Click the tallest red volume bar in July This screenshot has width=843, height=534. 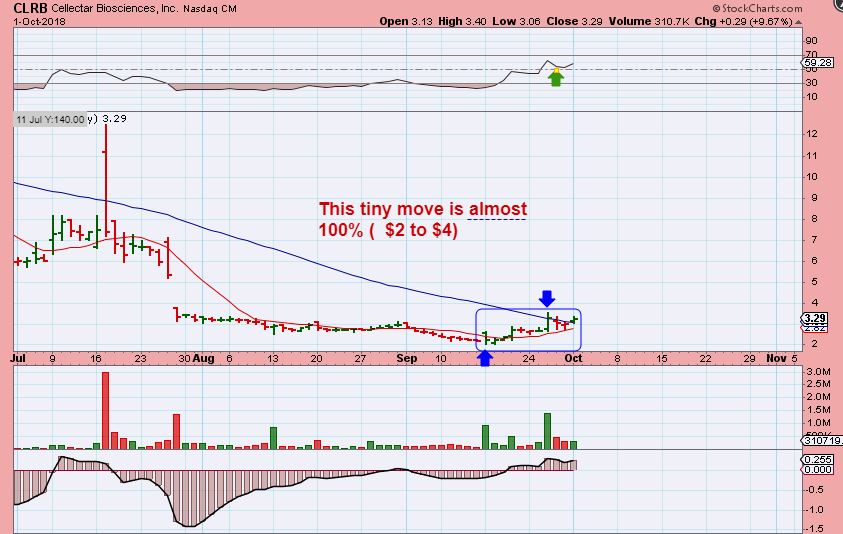click(105, 410)
